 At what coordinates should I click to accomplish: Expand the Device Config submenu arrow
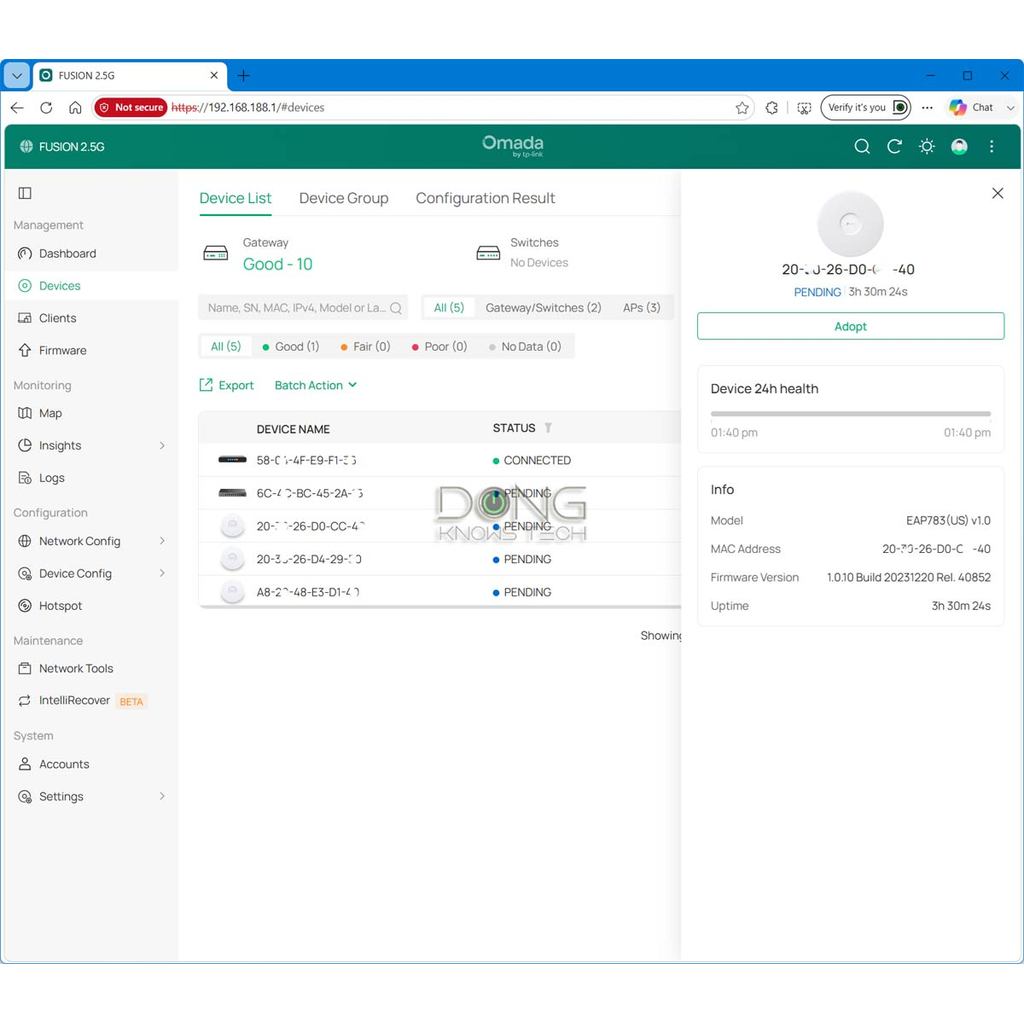162,573
